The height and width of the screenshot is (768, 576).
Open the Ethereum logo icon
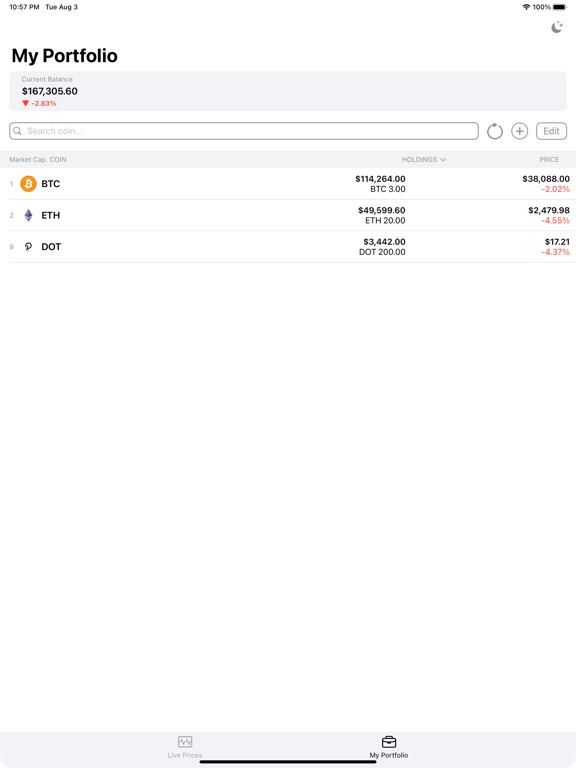tap(28, 215)
